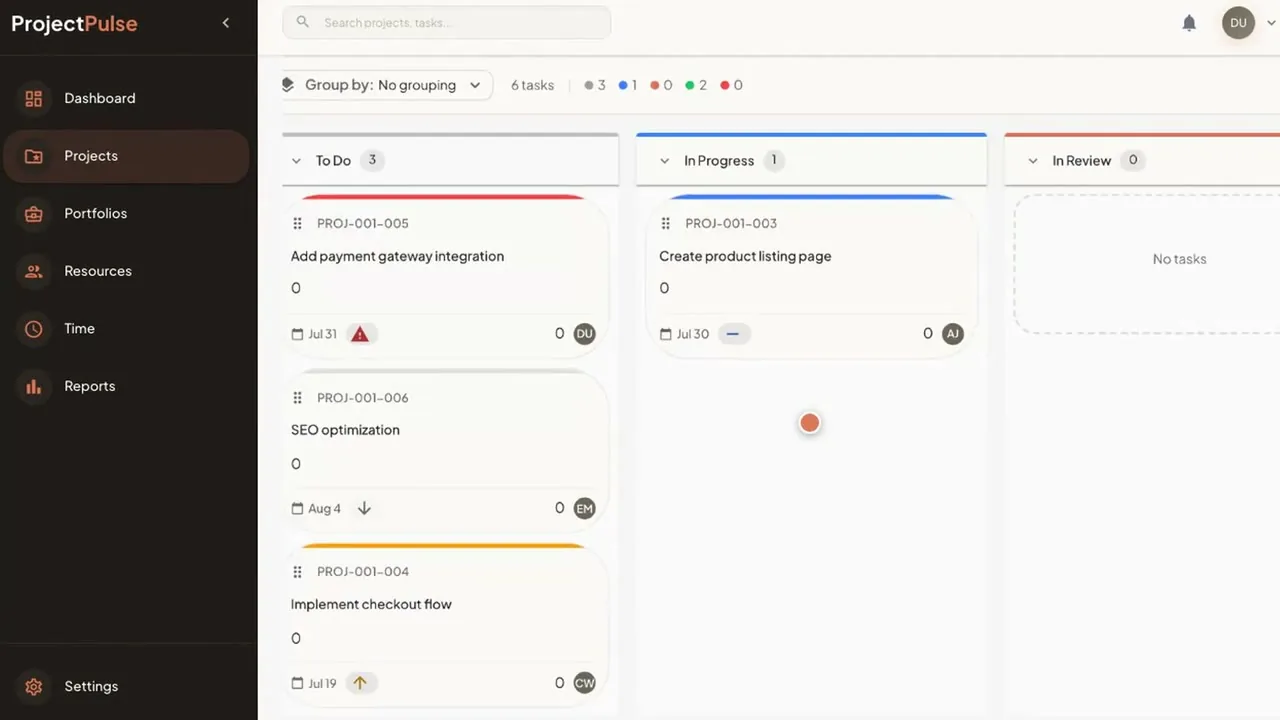Click the DU assignee avatar on PROJ-001-005
The image size is (1280, 720).
(x=585, y=334)
